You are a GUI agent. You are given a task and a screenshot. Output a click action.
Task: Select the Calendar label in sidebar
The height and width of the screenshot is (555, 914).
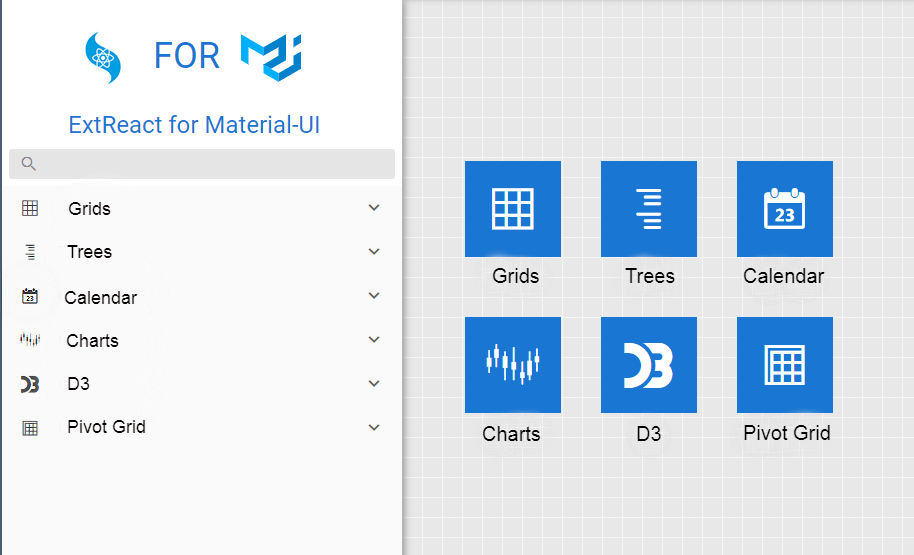(x=100, y=298)
